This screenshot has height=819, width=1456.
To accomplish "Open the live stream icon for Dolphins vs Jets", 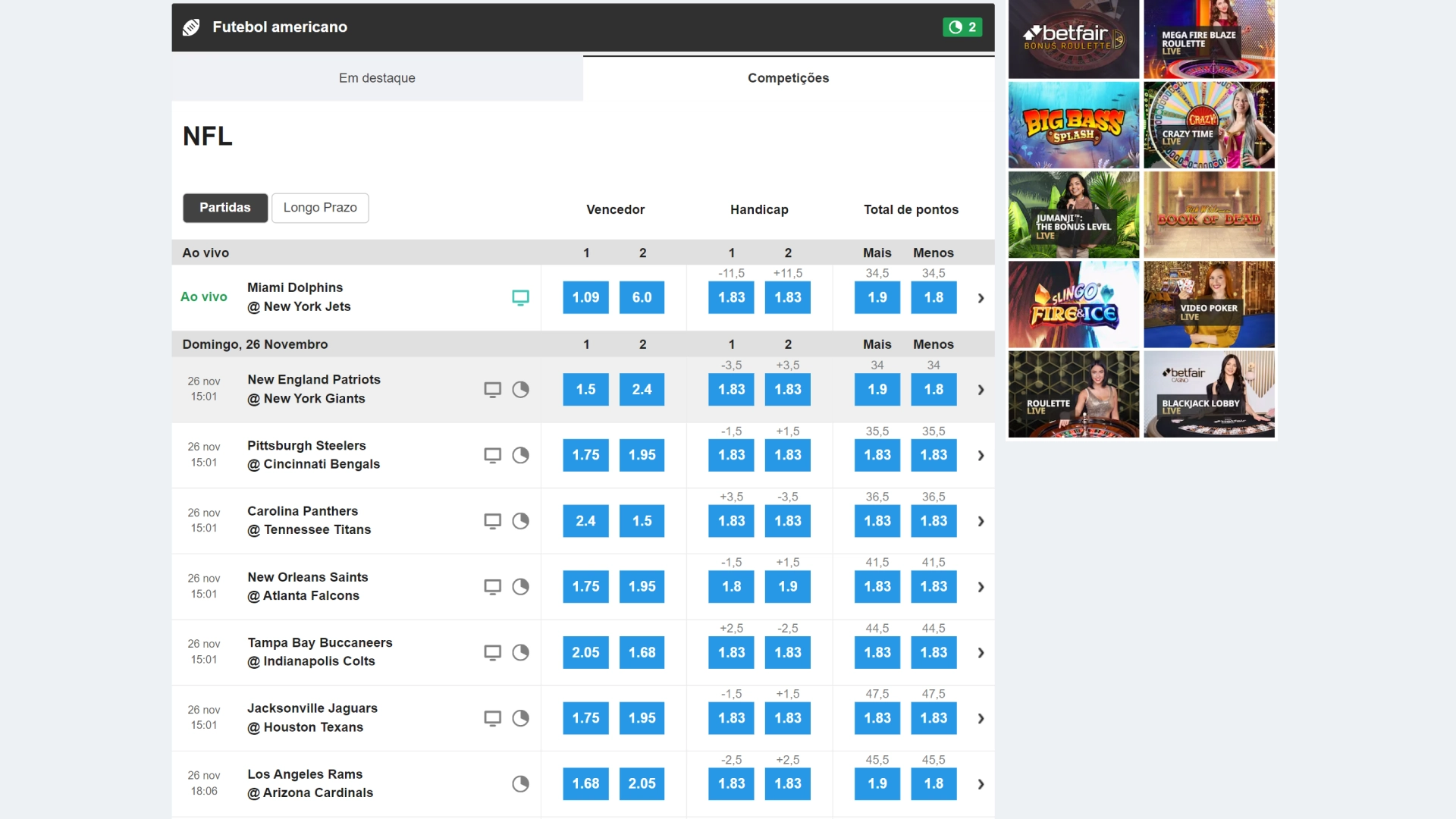I will [521, 297].
